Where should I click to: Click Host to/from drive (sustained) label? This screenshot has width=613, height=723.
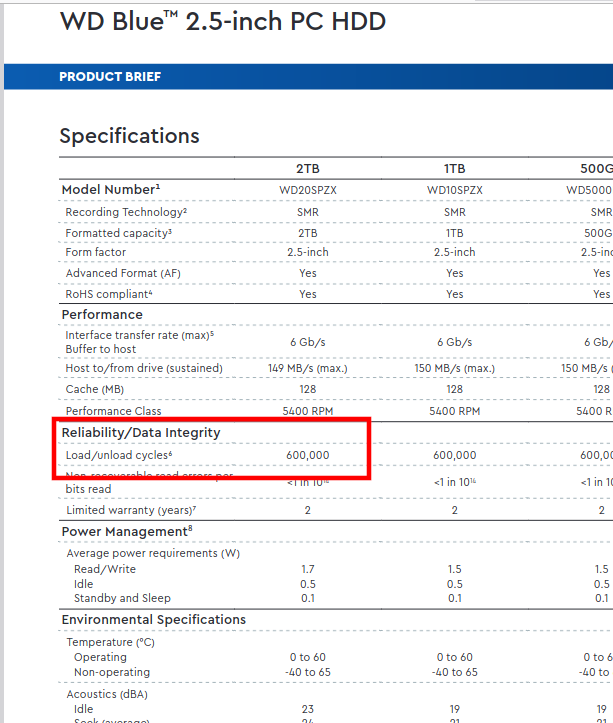[x=144, y=368]
